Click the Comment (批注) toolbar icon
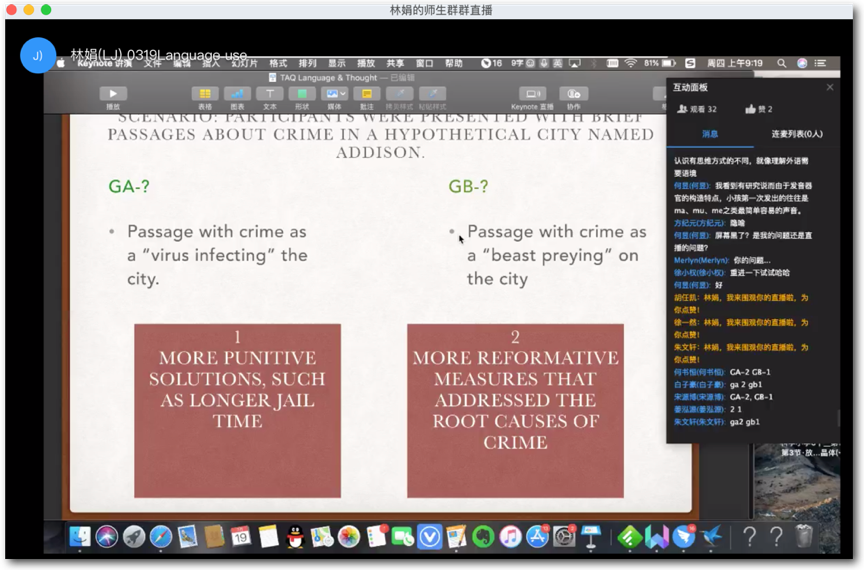 point(367,94)
